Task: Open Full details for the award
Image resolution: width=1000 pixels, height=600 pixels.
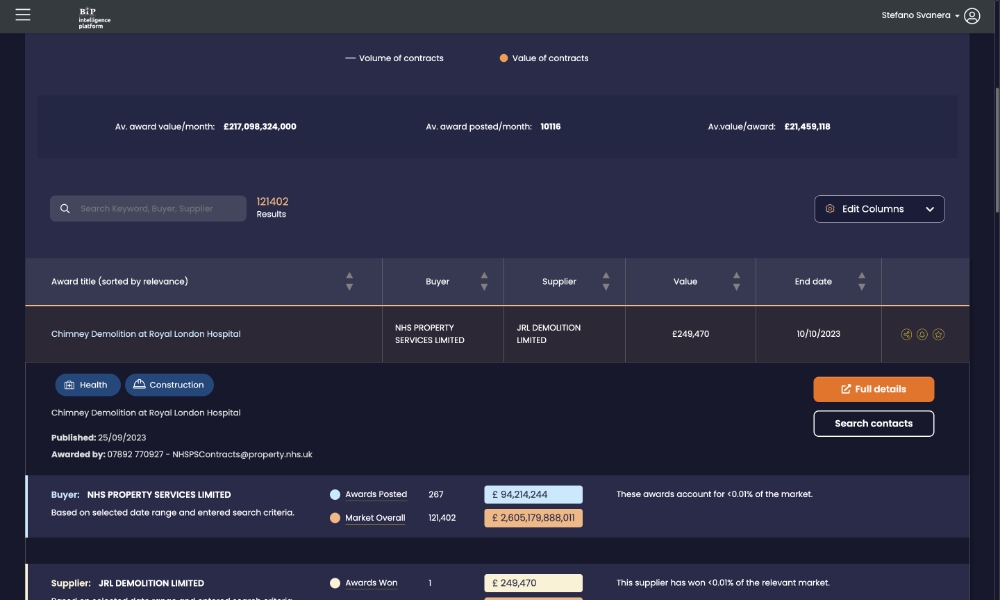Action: 873,389
